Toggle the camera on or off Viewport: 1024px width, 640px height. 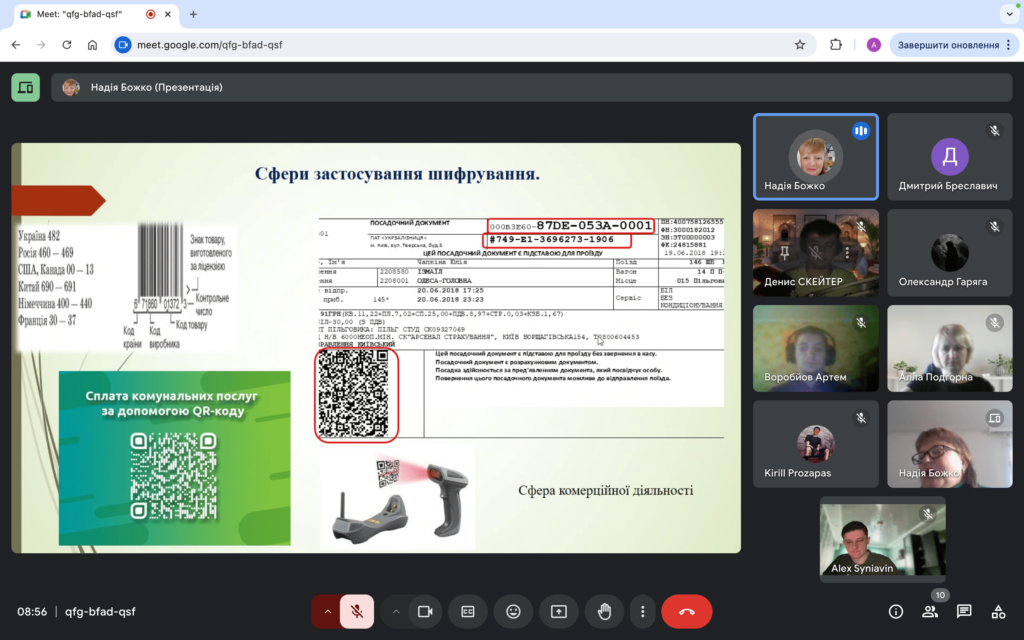tap(425, 612)
